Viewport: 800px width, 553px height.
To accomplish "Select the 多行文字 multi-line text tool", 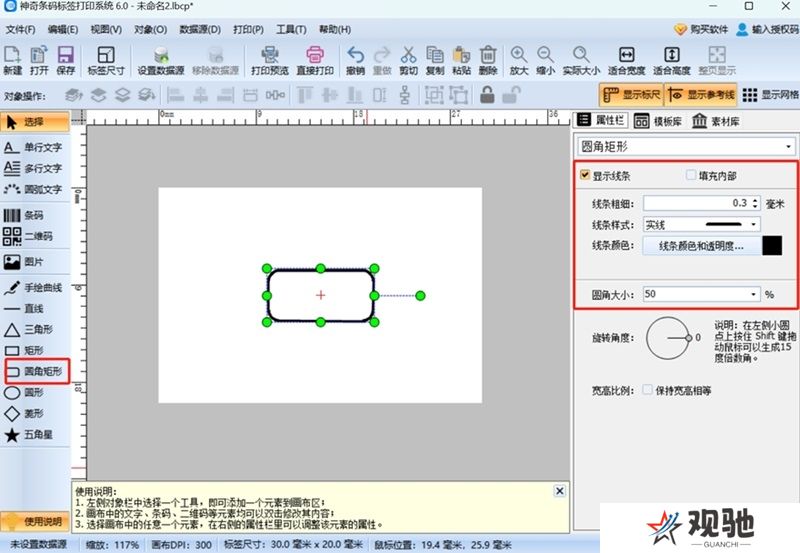I will point(34,168).
